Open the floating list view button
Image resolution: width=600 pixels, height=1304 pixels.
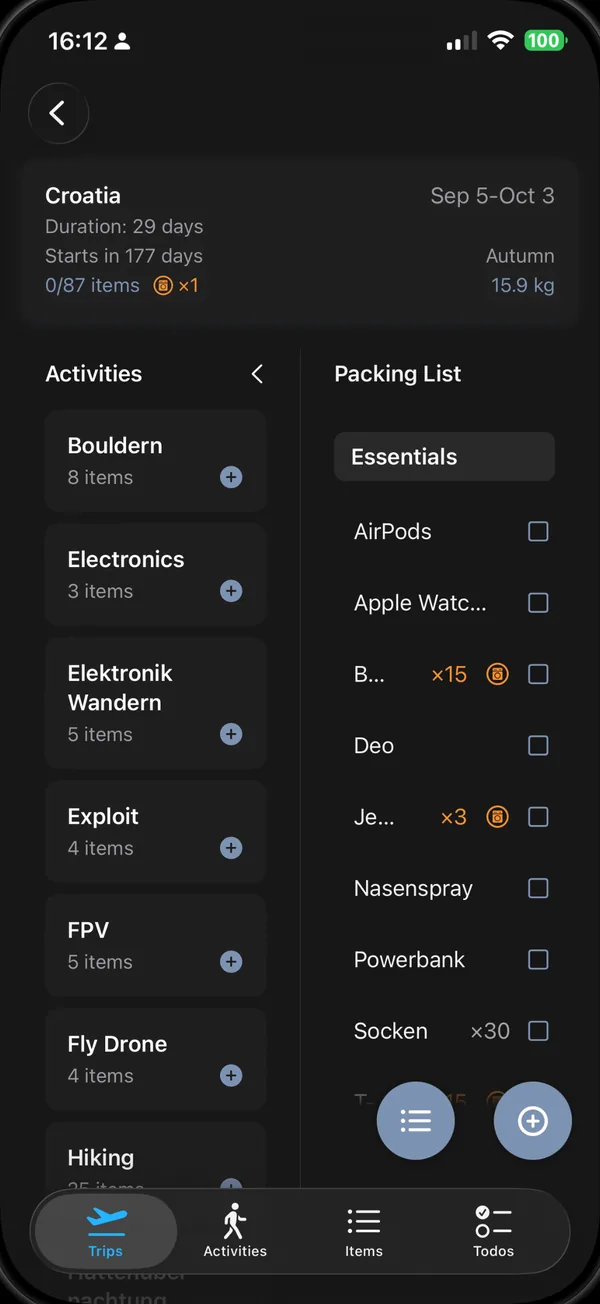coord(416,1121)
